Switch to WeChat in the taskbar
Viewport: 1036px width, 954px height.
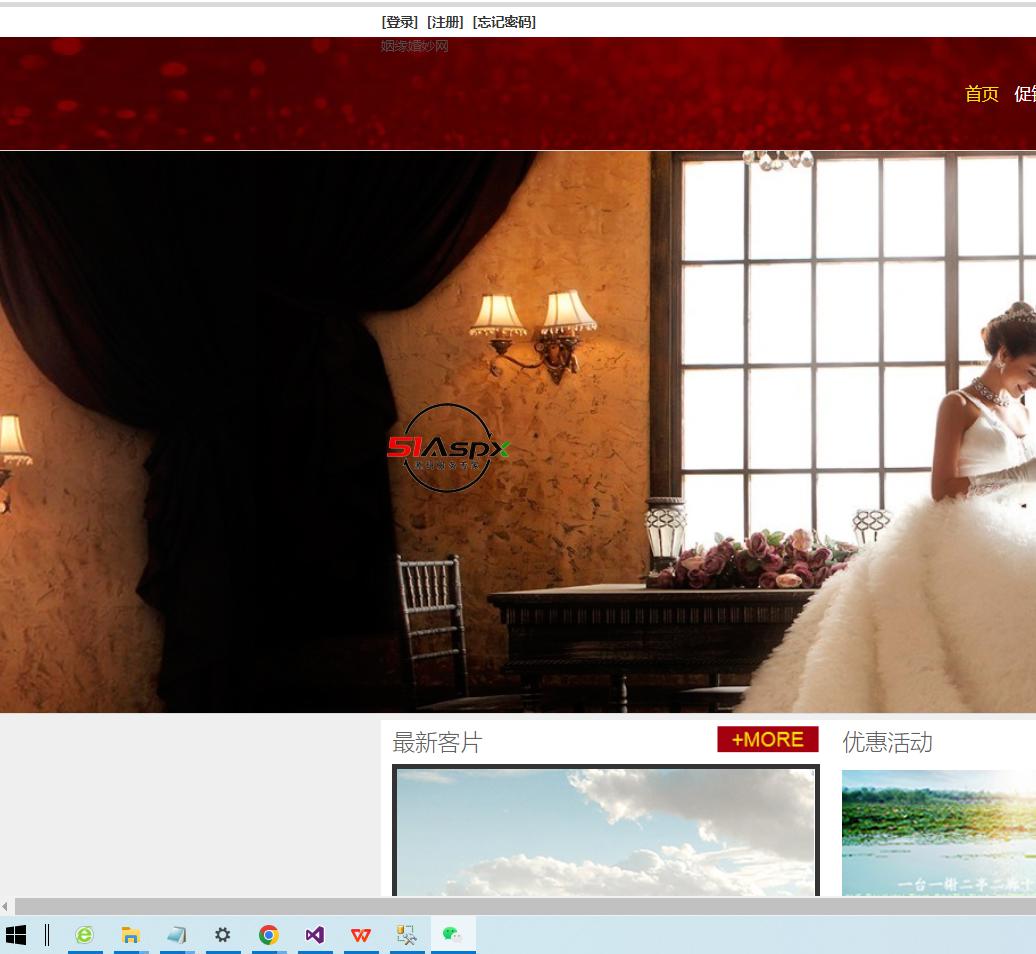453,935
